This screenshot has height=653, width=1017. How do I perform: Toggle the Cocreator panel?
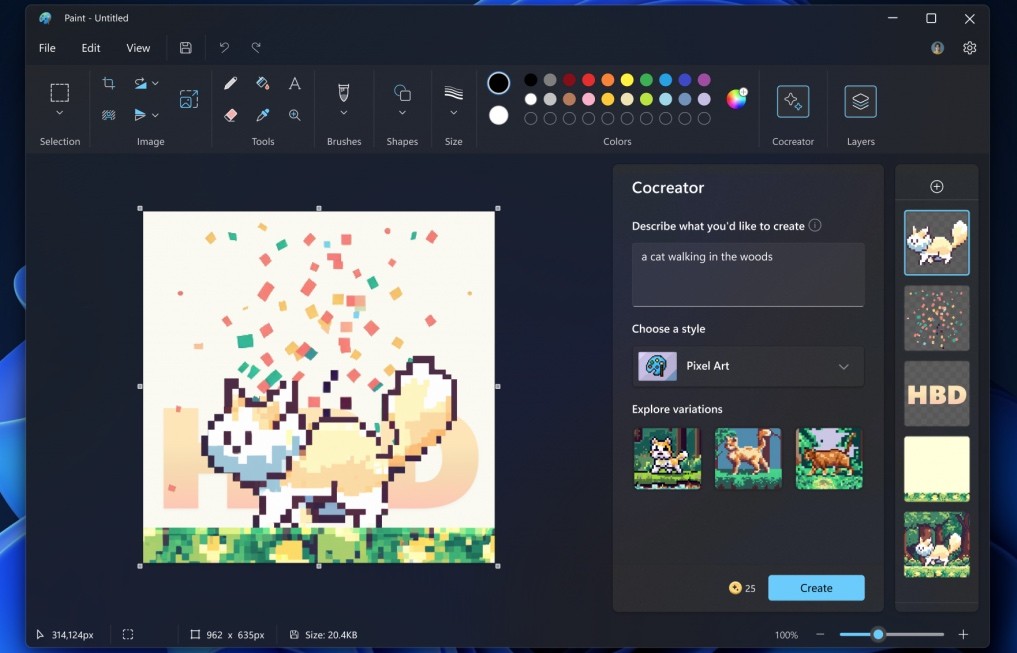point(793,101)
